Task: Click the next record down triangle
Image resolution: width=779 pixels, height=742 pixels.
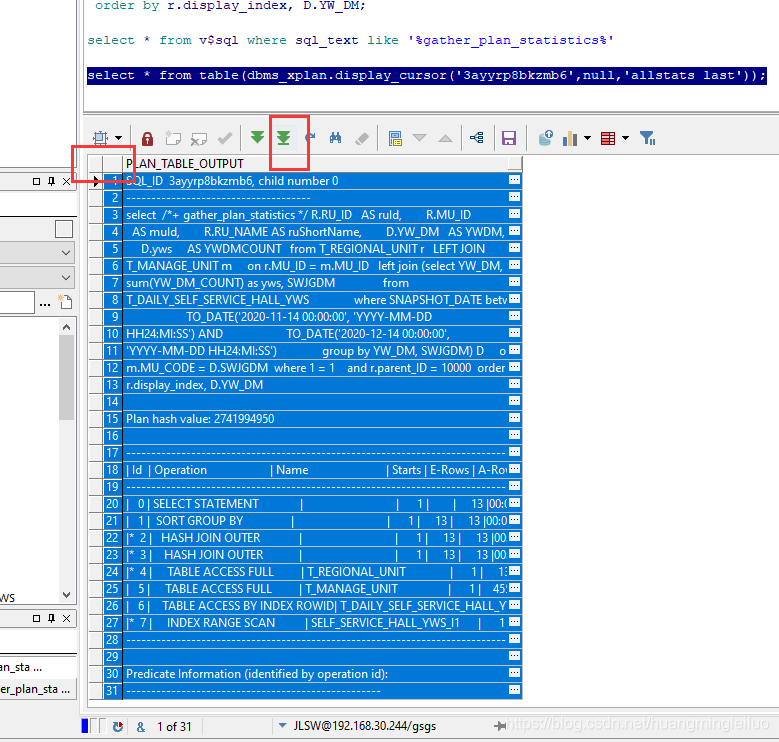Action: tap(420, 138)
